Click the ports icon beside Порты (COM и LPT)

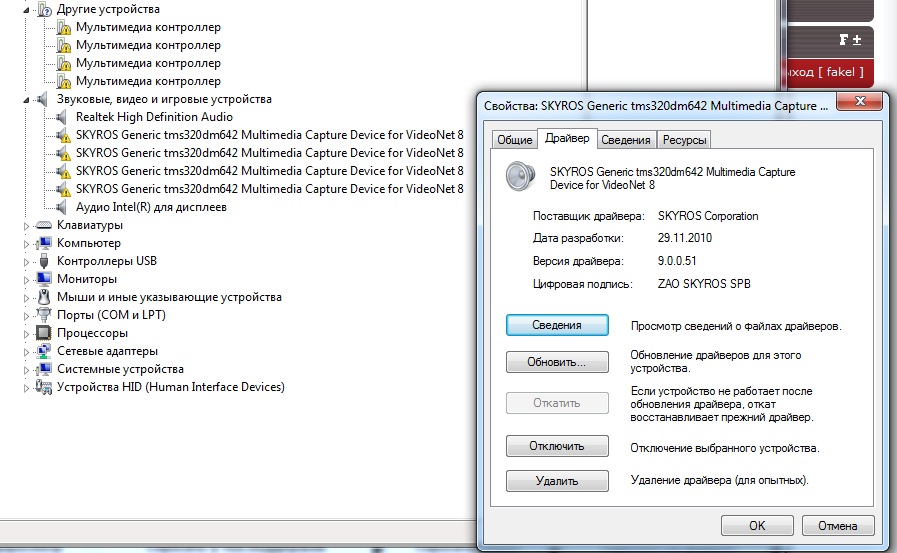(x=44, y=315)
